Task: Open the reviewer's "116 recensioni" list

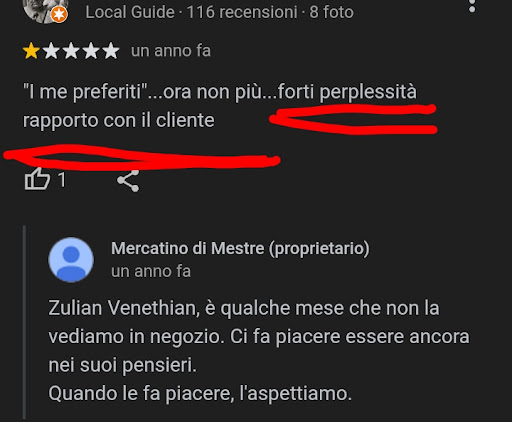Action: [242, 12]
